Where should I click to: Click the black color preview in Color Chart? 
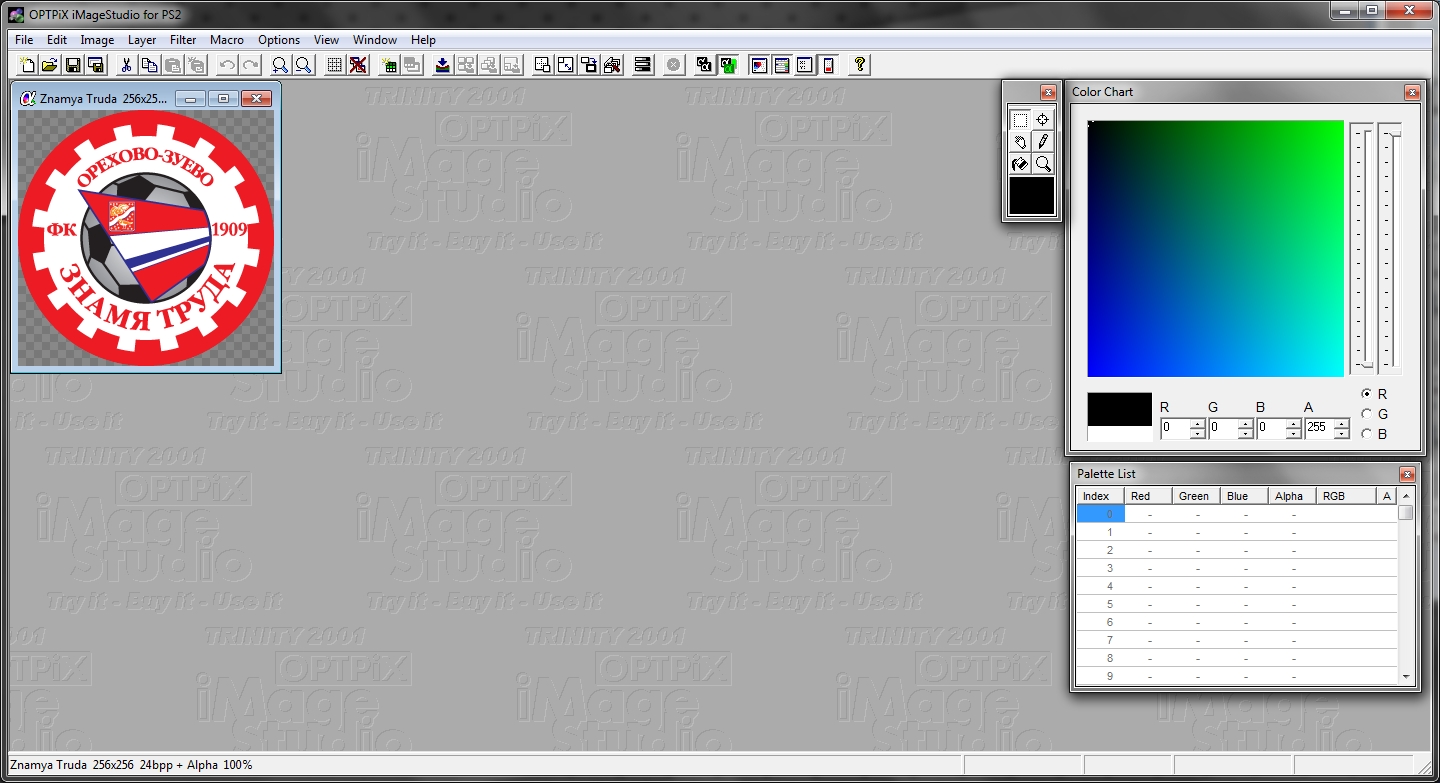1120,409
